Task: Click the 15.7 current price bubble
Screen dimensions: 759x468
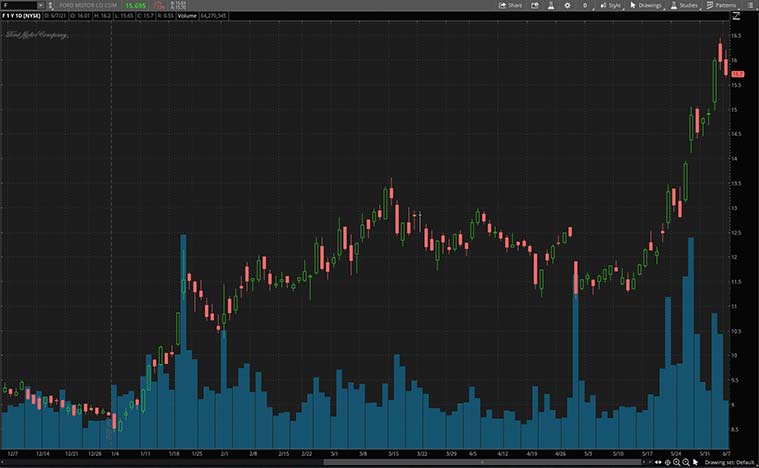Action: 738,74
